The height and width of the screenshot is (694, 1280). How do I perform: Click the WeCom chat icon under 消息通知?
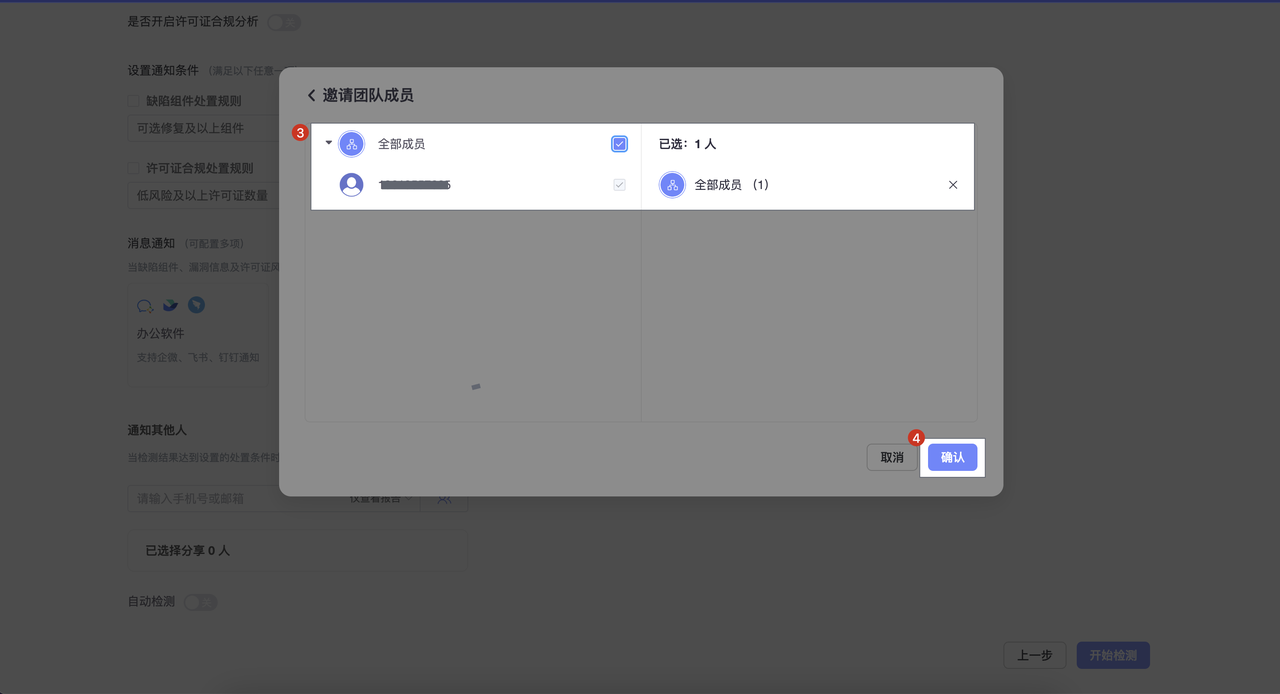[x=146, y=305]
